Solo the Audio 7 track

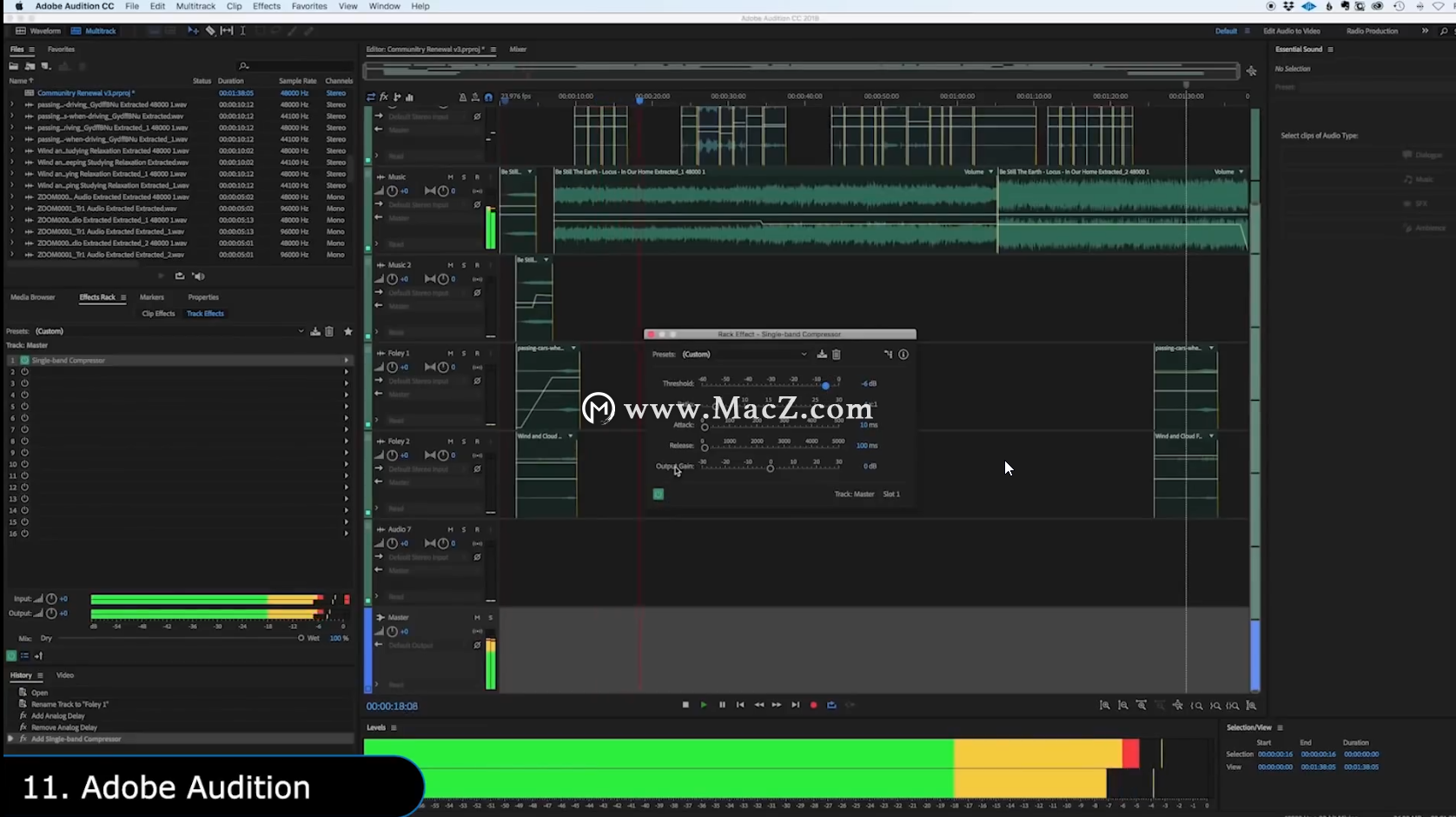pyautogui.click(x=464, y=529)
